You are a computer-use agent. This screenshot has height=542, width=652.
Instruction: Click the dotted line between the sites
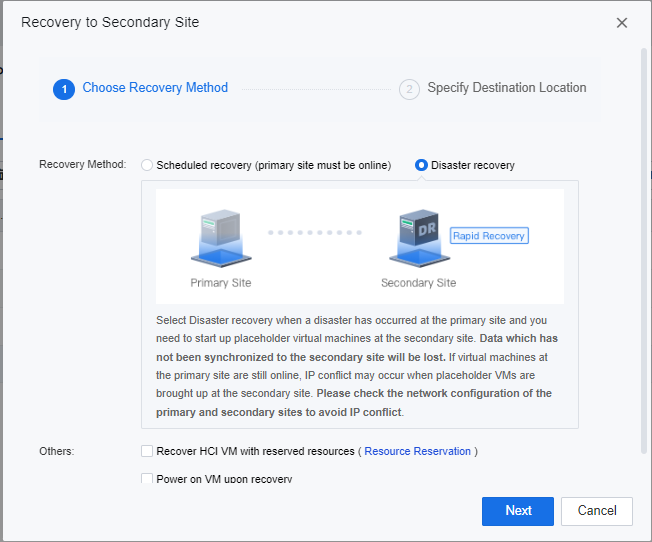[317, 232]
